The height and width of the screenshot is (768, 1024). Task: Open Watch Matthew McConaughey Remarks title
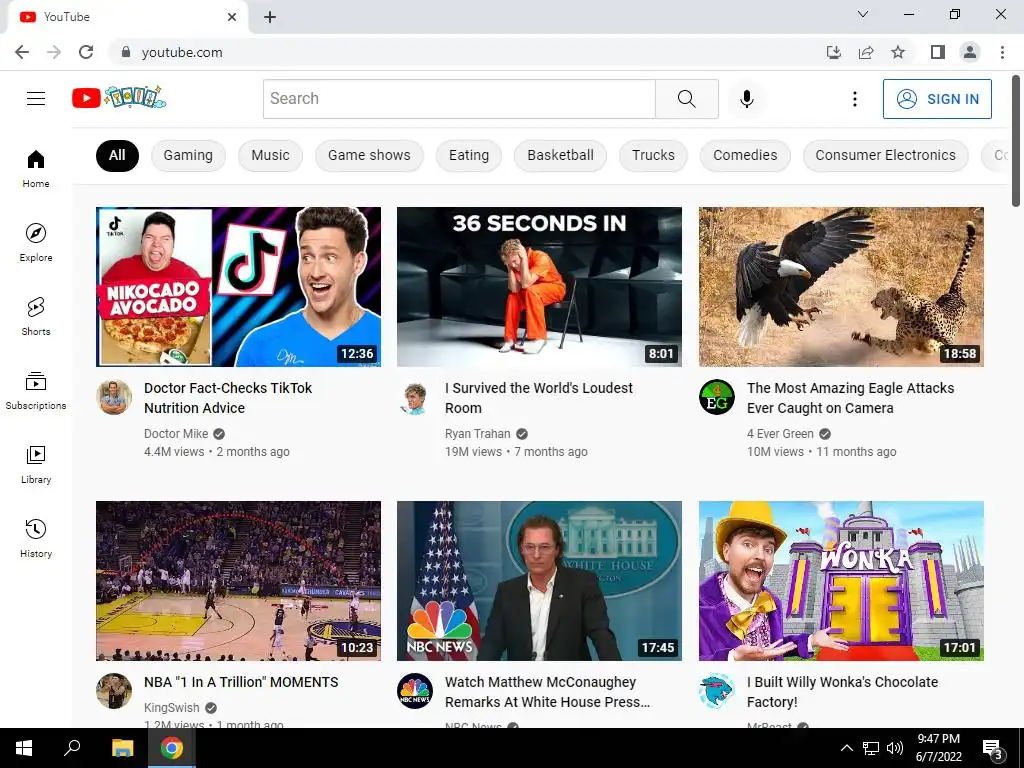547,692
